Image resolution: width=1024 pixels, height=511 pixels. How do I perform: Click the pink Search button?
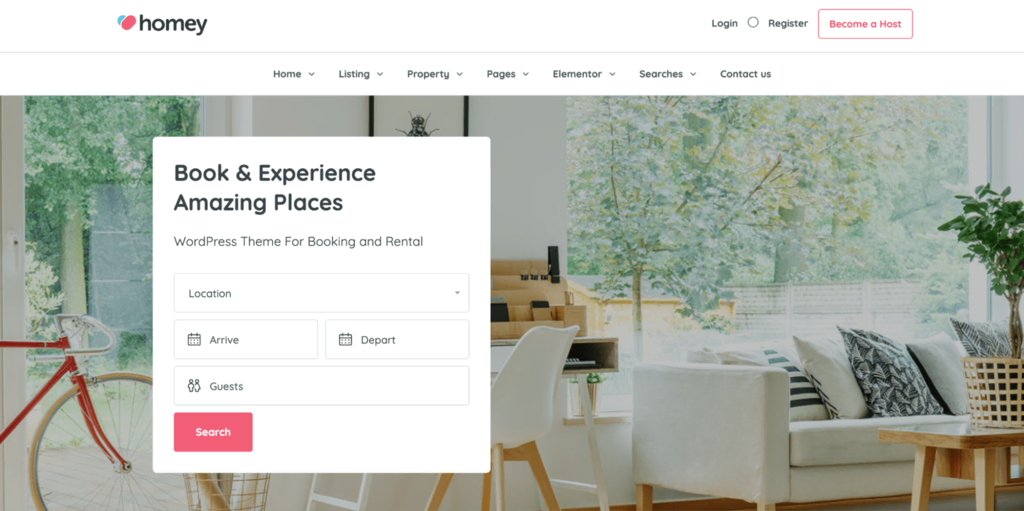coord(213,432)
